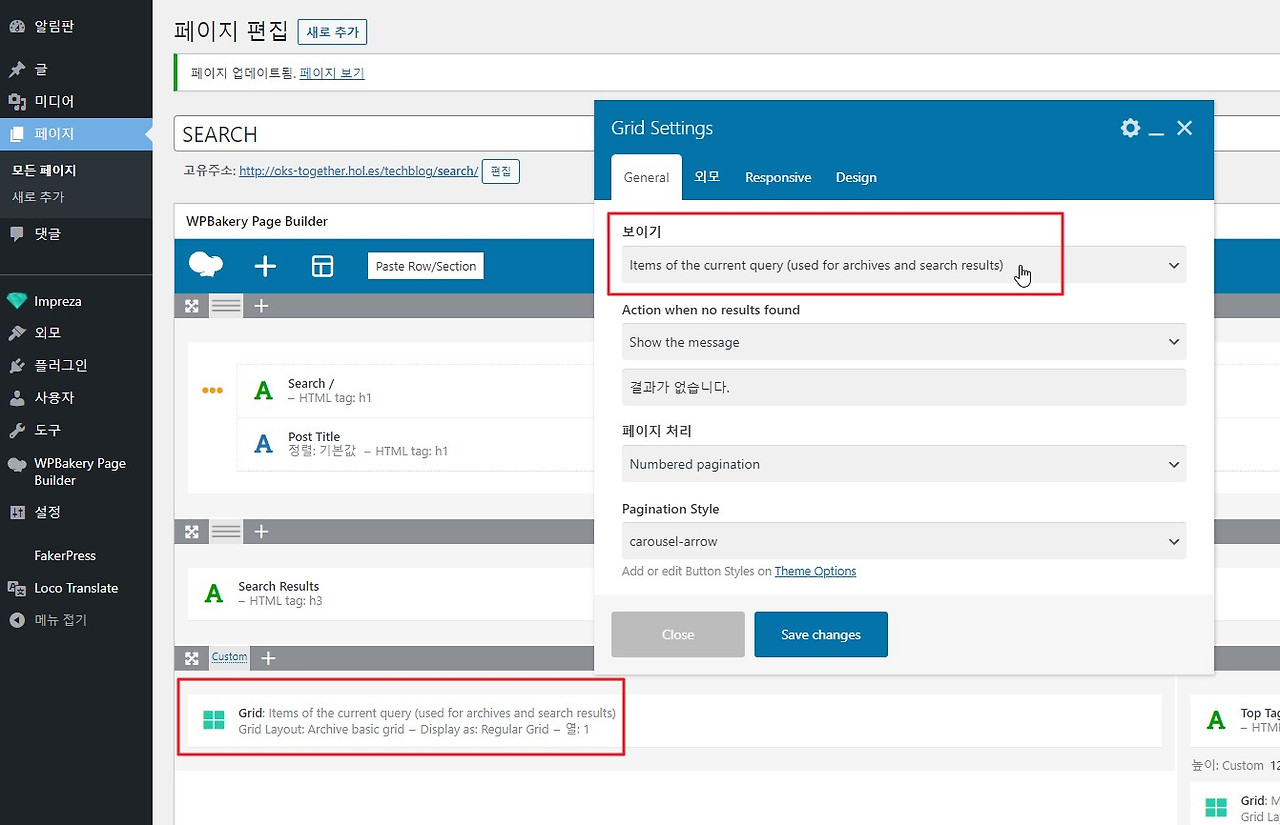Select the Search Results text element
The width and height of the screenshot is (1280, 825).
click(x=390, y=593)
